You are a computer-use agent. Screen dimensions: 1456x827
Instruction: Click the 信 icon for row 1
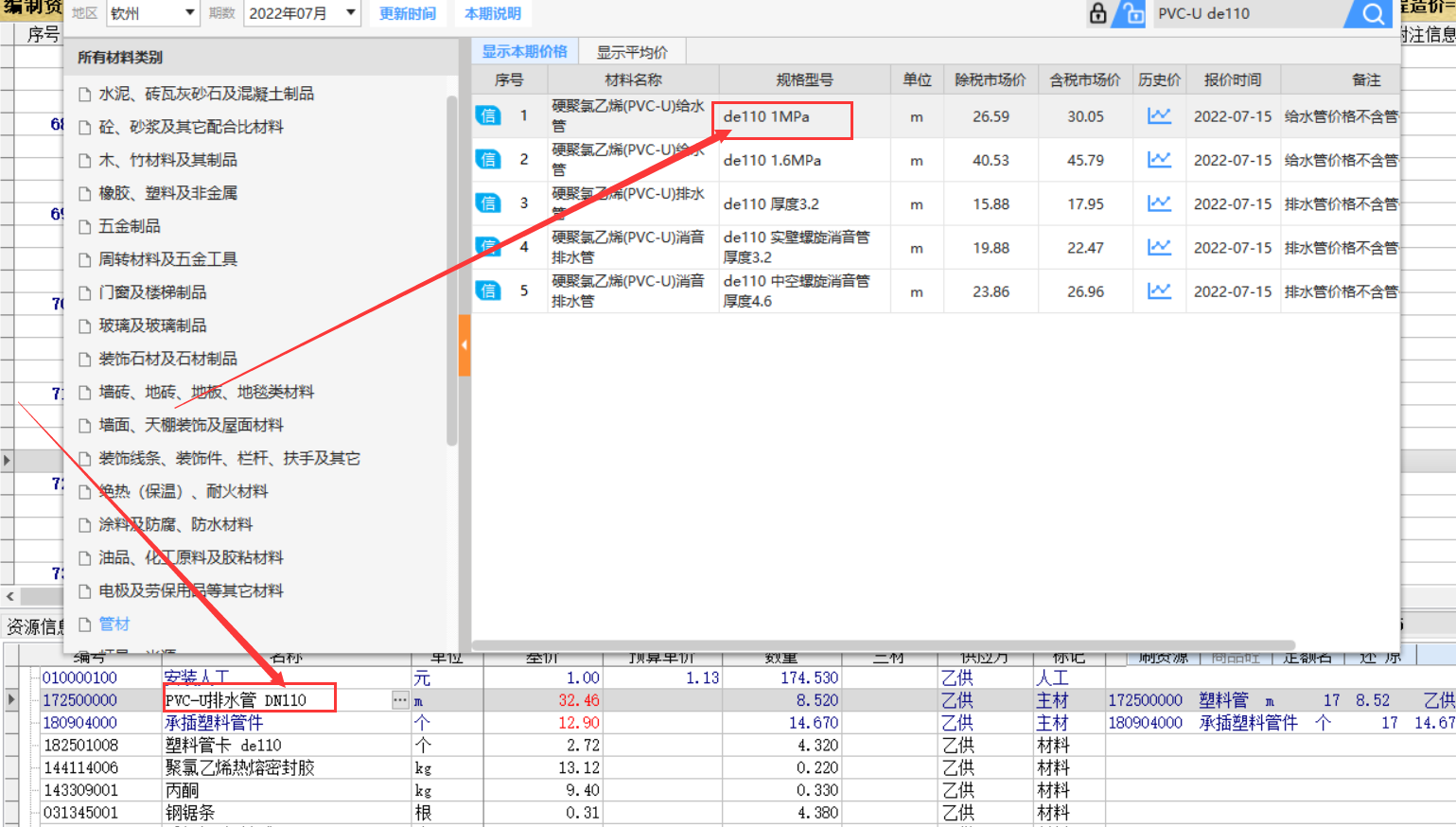point(488,115)
